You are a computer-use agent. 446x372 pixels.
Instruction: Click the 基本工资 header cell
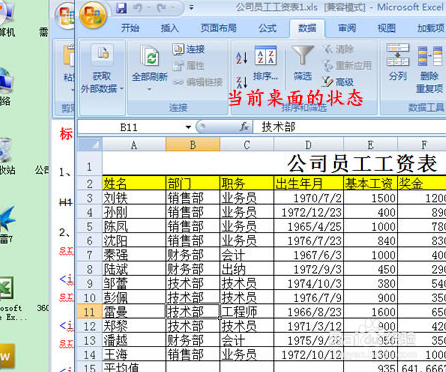(x=370, y=183)
